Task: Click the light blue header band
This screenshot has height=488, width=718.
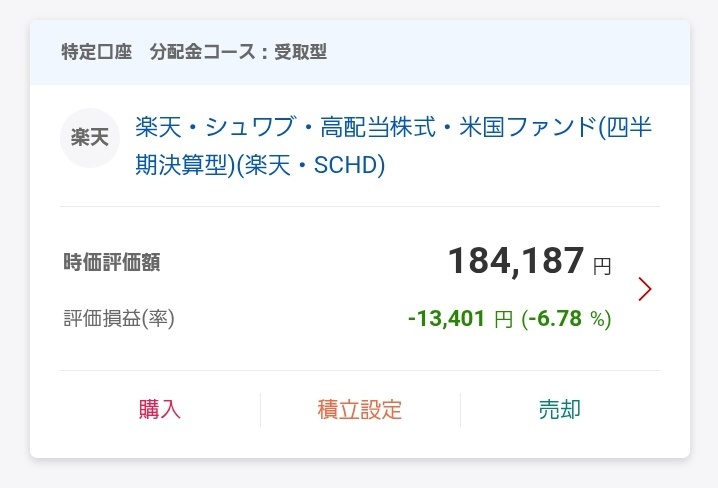Action: [360, 52]
